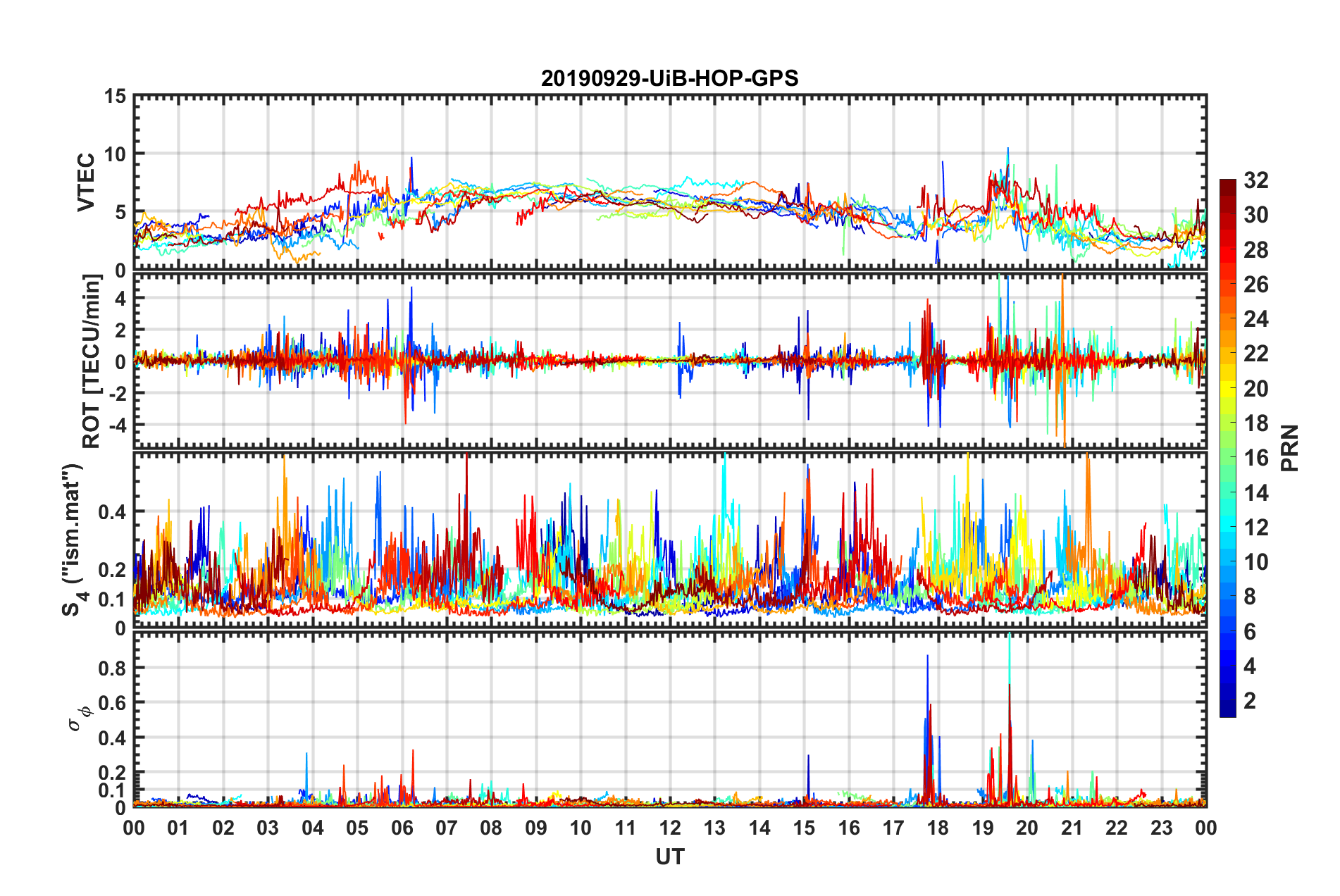Select the 18 hour tick on the UT axis
The image size is (1340, 896).
938,828
